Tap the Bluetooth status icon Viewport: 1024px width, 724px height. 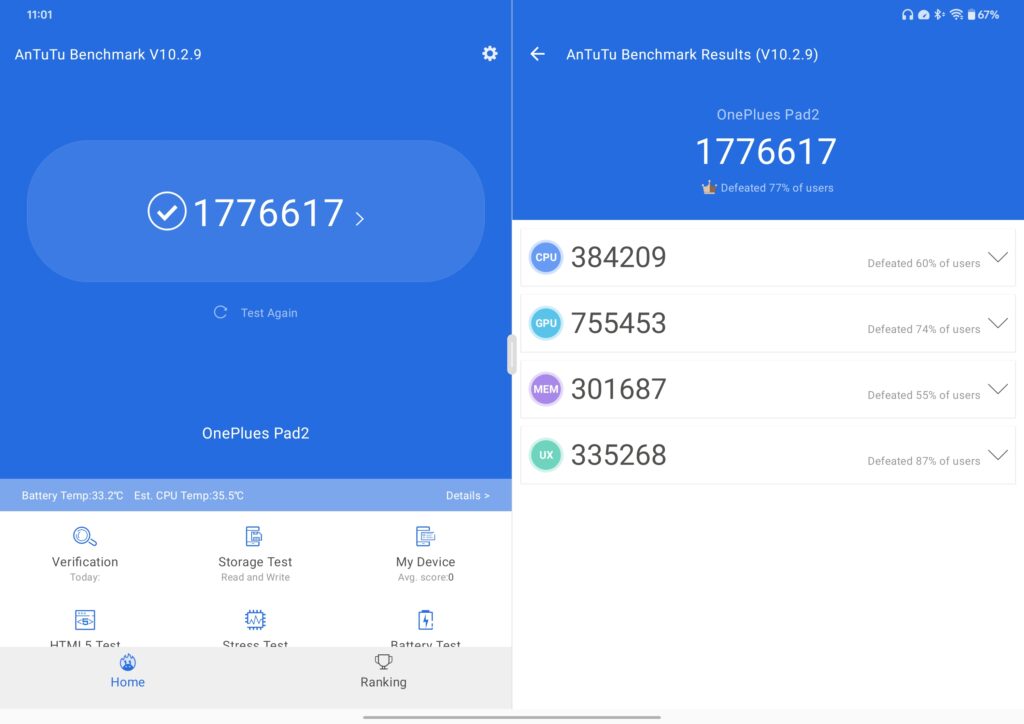pyautogui.click(x=939, y=14)
